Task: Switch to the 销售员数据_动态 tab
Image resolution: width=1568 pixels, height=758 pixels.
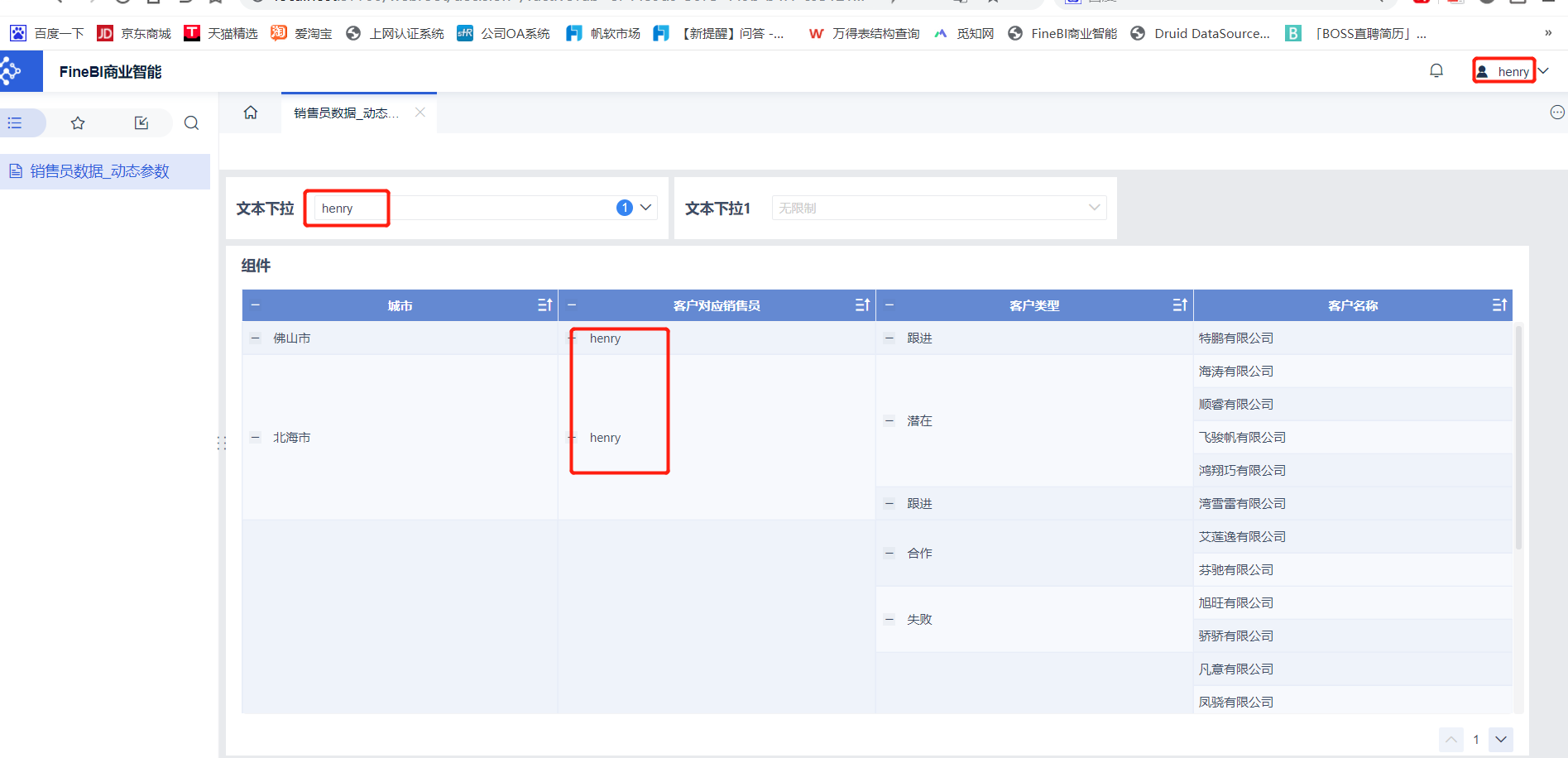Action: (346, 113)
